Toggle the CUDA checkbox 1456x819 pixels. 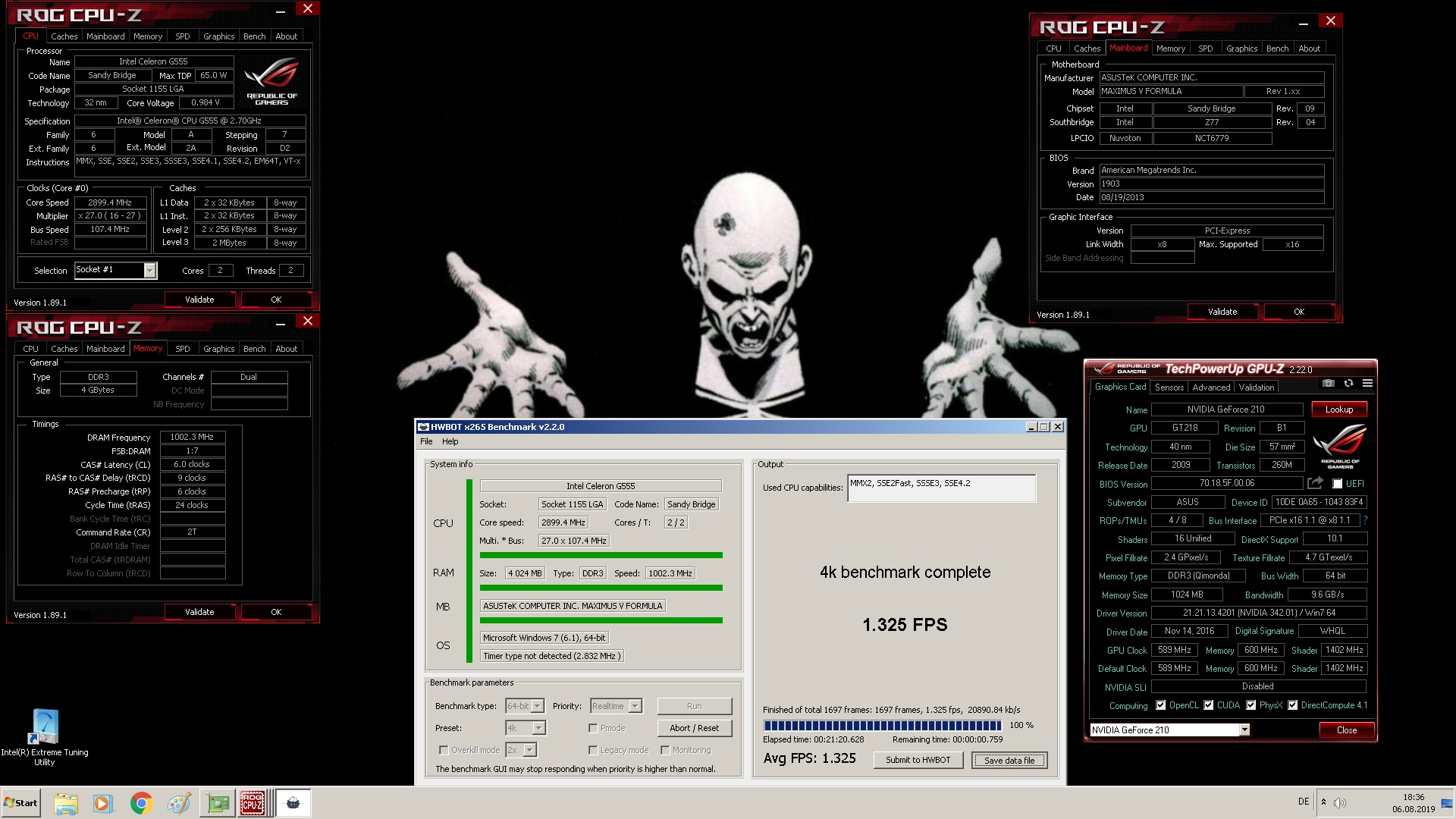(x=1209, y=705)
